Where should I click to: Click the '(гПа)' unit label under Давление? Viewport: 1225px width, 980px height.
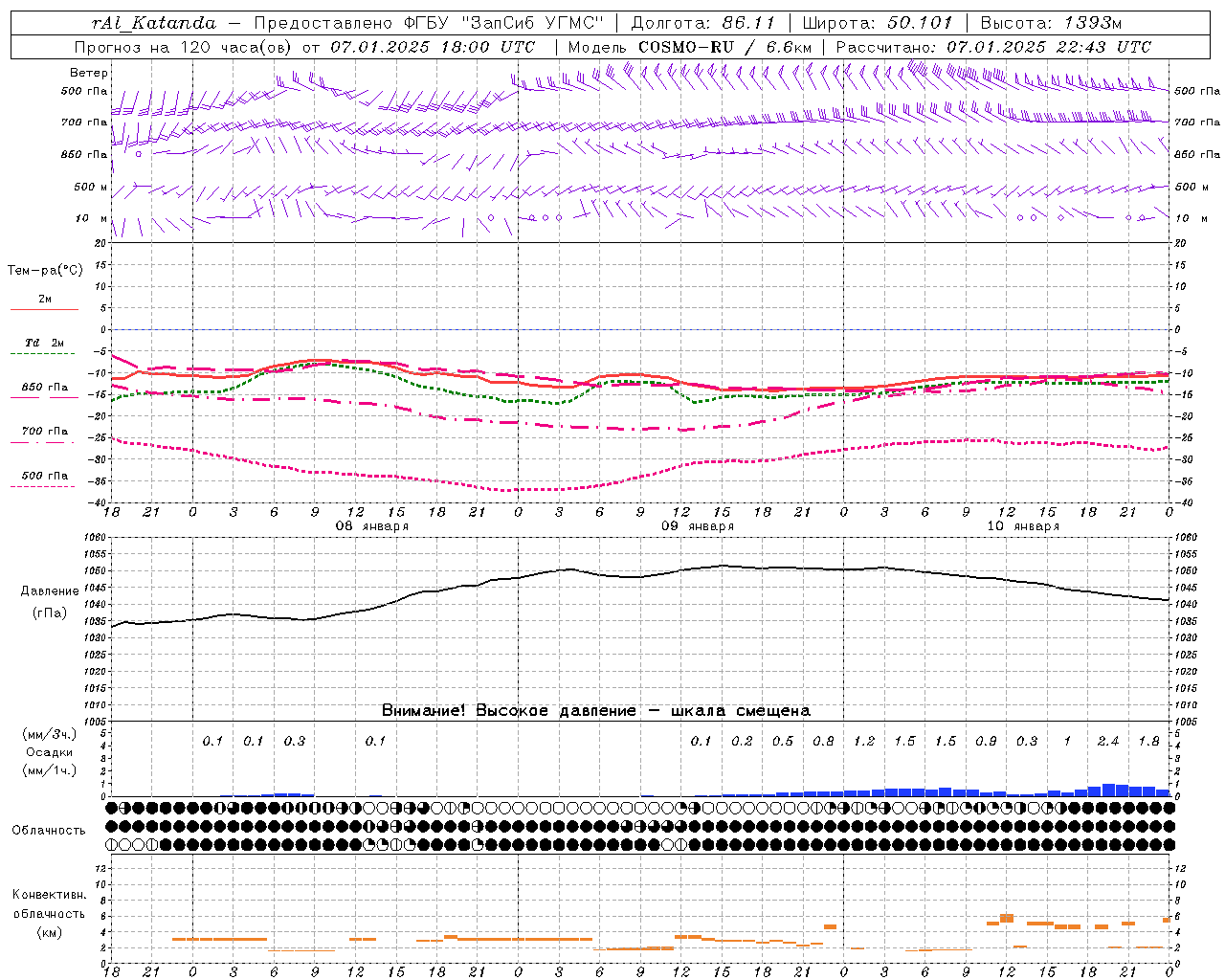tap(50, 613)
